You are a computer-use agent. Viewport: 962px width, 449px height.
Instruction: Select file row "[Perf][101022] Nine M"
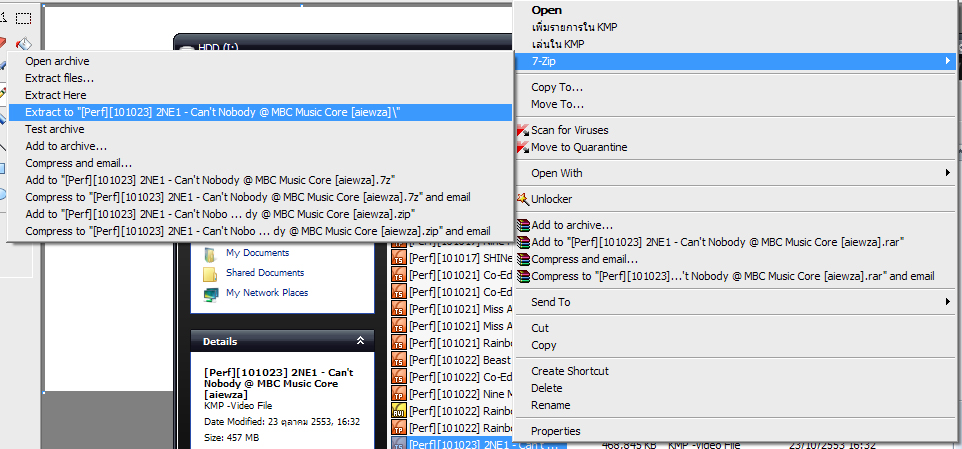pyautogui.click(x=451, y=393)
